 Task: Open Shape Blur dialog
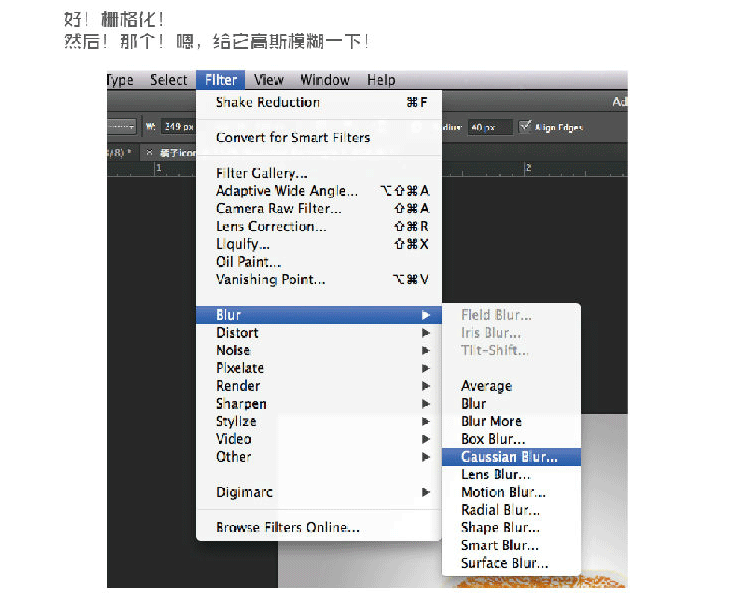click(x=511, y=528)
